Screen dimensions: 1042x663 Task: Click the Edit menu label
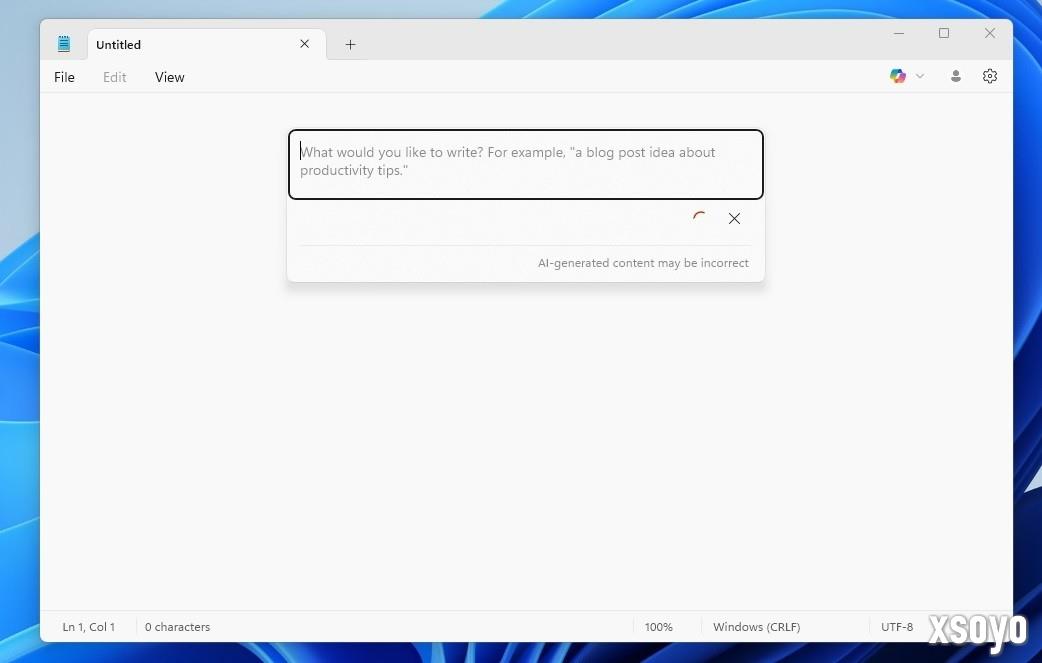pyautogui.click(x=114, y=77)
